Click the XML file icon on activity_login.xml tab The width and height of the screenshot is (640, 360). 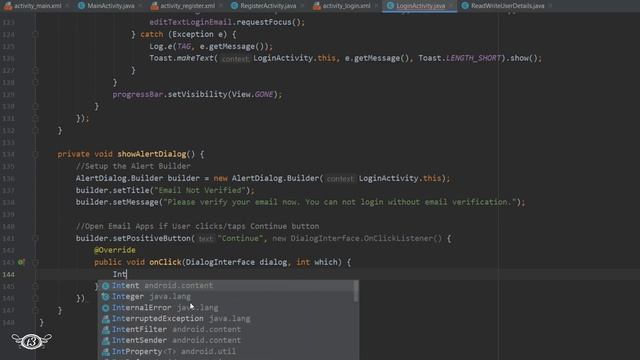317,6
